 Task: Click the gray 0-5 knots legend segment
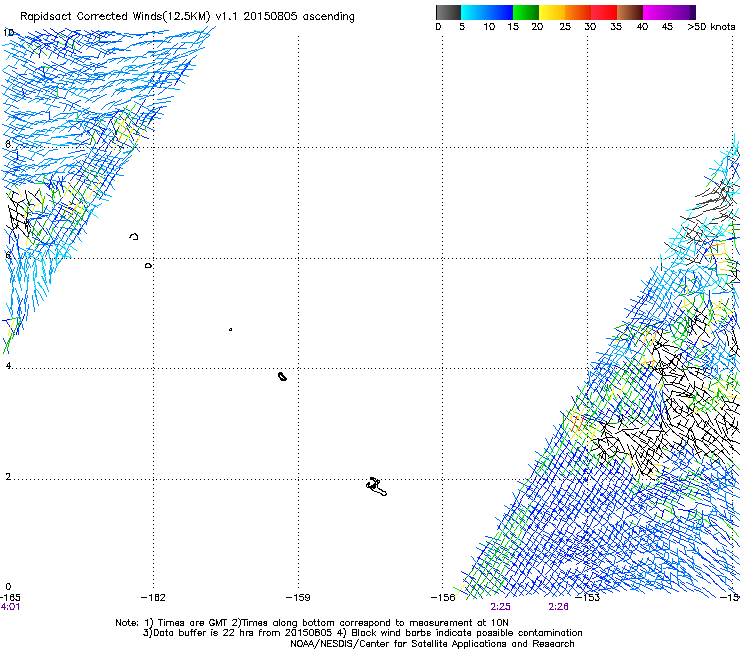click(448, 12)
